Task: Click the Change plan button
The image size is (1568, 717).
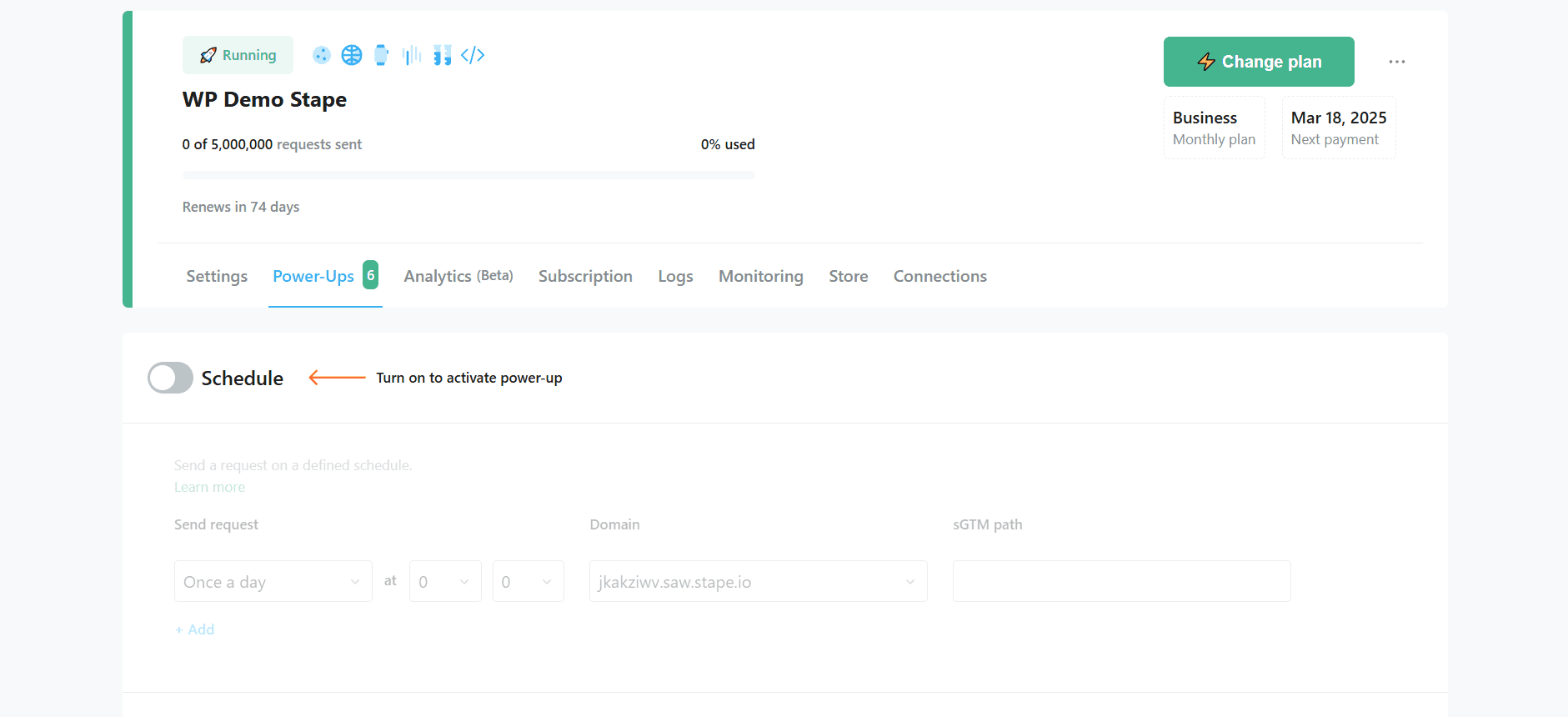Action: click(x=1259, y=62)
